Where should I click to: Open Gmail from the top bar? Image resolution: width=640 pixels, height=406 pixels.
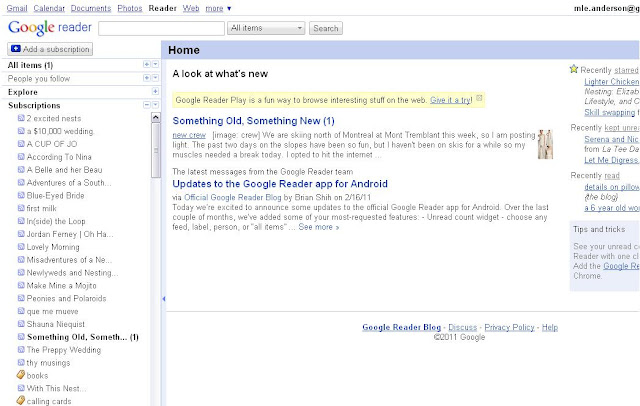coord(17,8)
